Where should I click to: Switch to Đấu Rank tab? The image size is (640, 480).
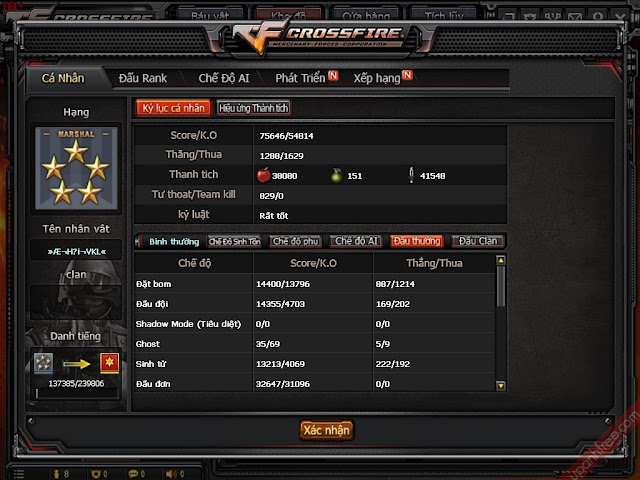click(142, 78)
